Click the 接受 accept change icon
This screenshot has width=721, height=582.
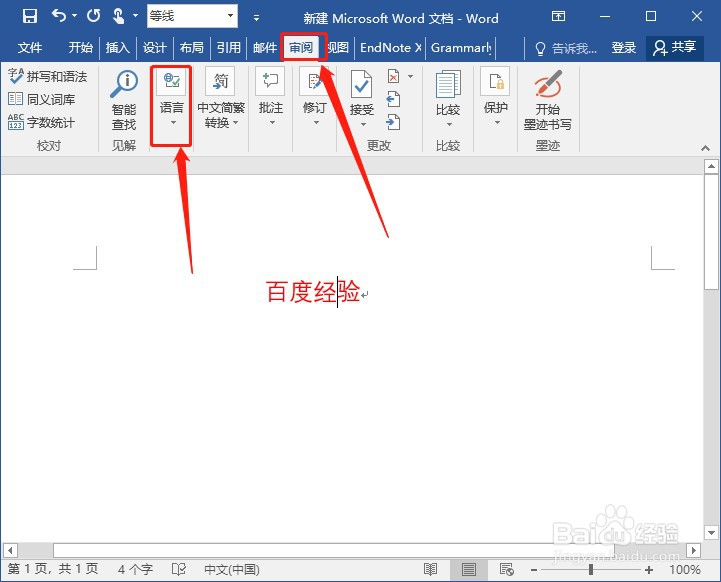(x=361, y=84)
